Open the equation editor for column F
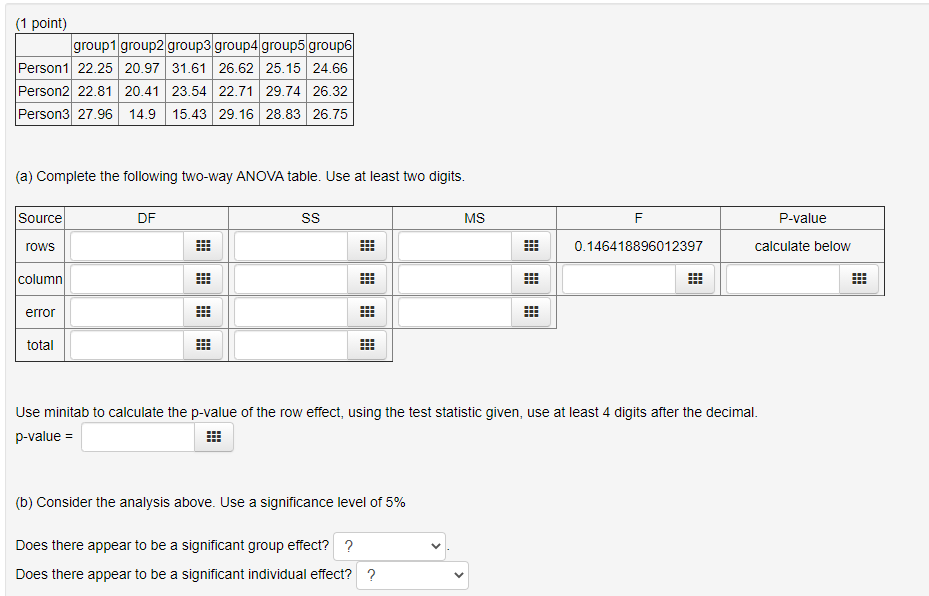The height and width of the screenshot is (596, 929). pos(695,279)
